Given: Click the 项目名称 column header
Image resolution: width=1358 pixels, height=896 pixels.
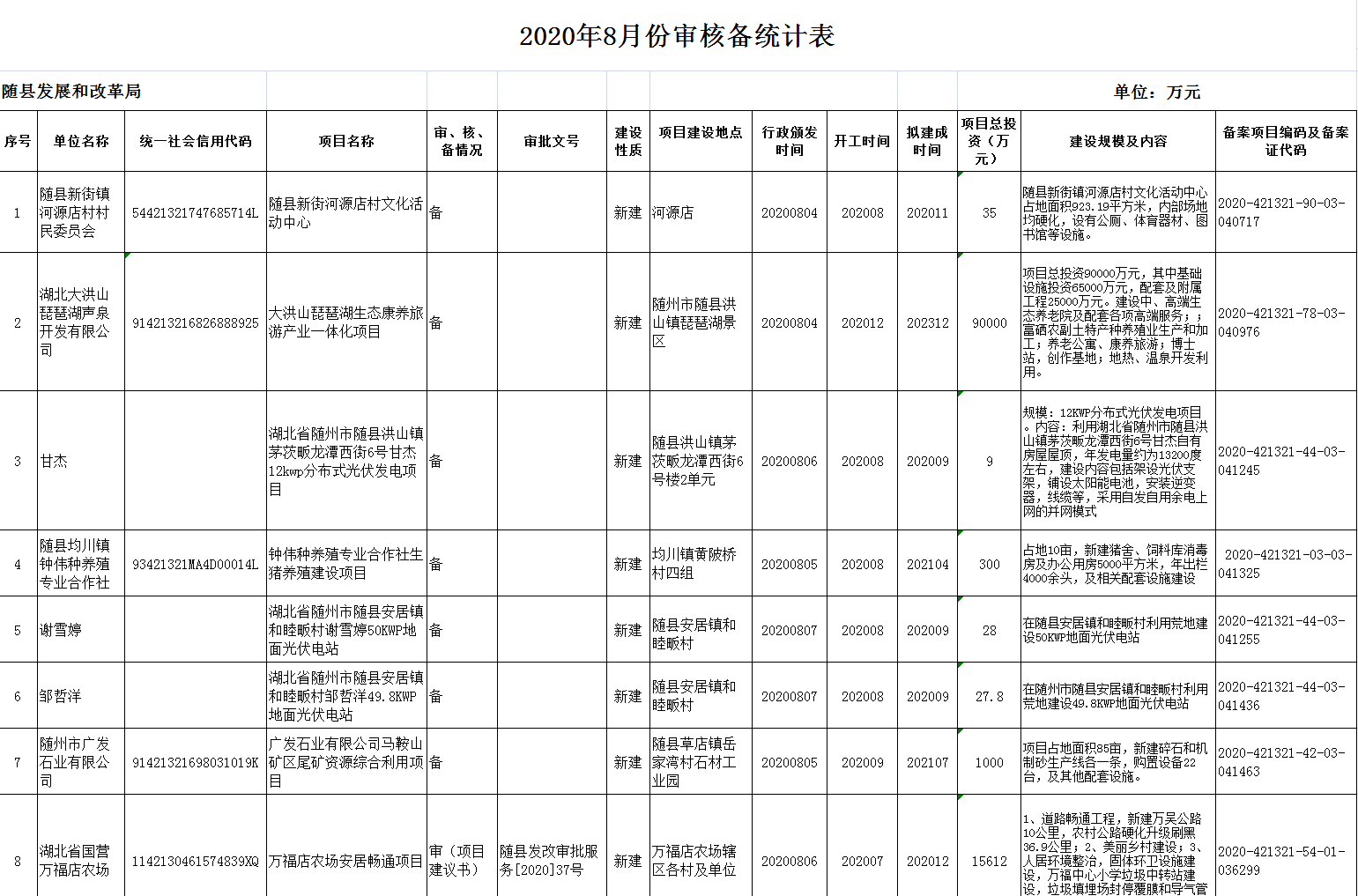Looking at the screenshot, I should [x=346, y=141].
